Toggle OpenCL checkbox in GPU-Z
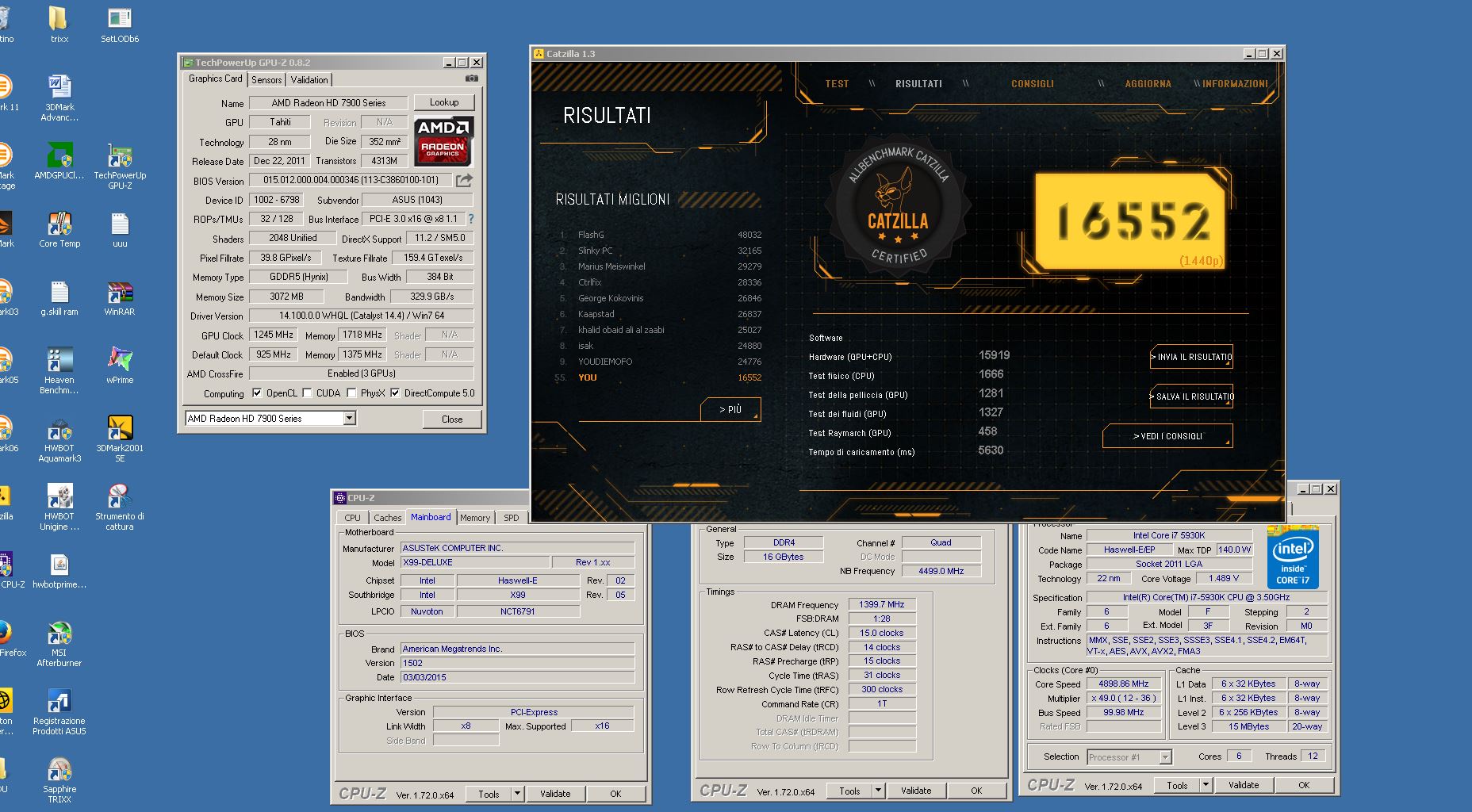 (257, 393)
